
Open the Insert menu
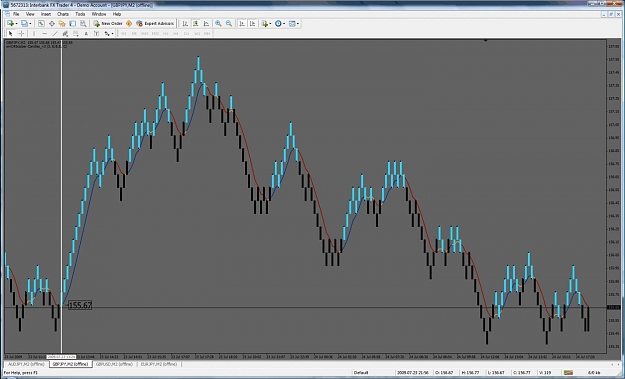[x=46, y=14]
